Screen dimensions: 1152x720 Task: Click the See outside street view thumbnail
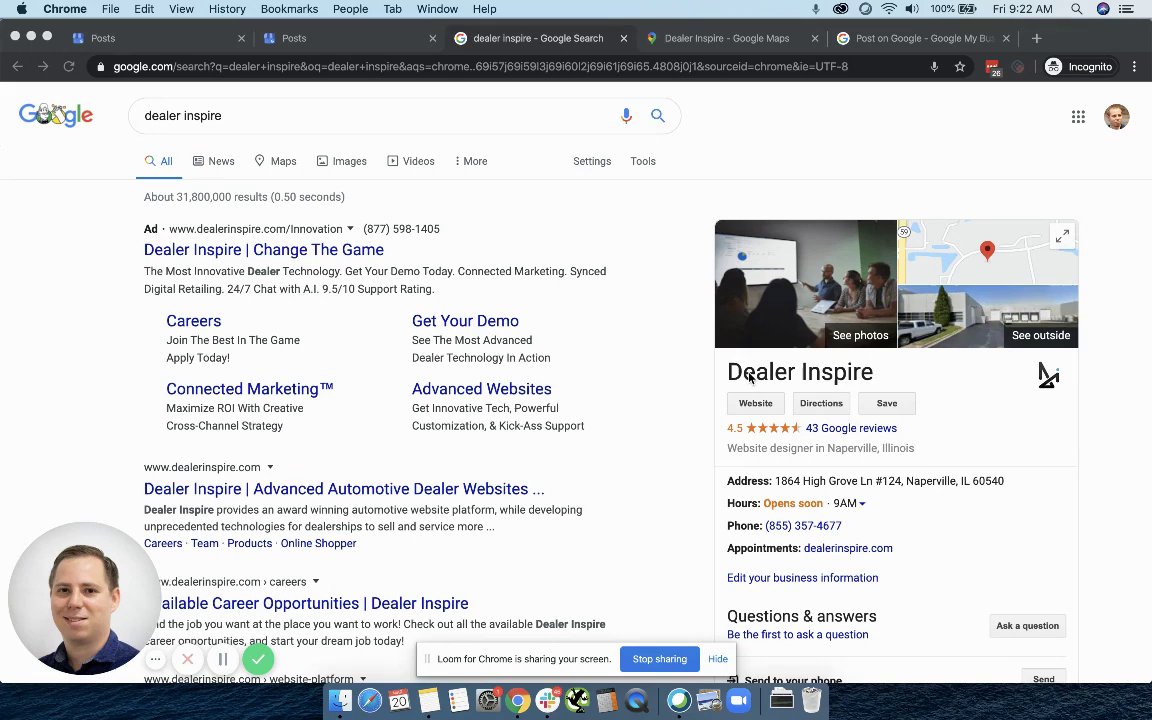click(988, 317)
